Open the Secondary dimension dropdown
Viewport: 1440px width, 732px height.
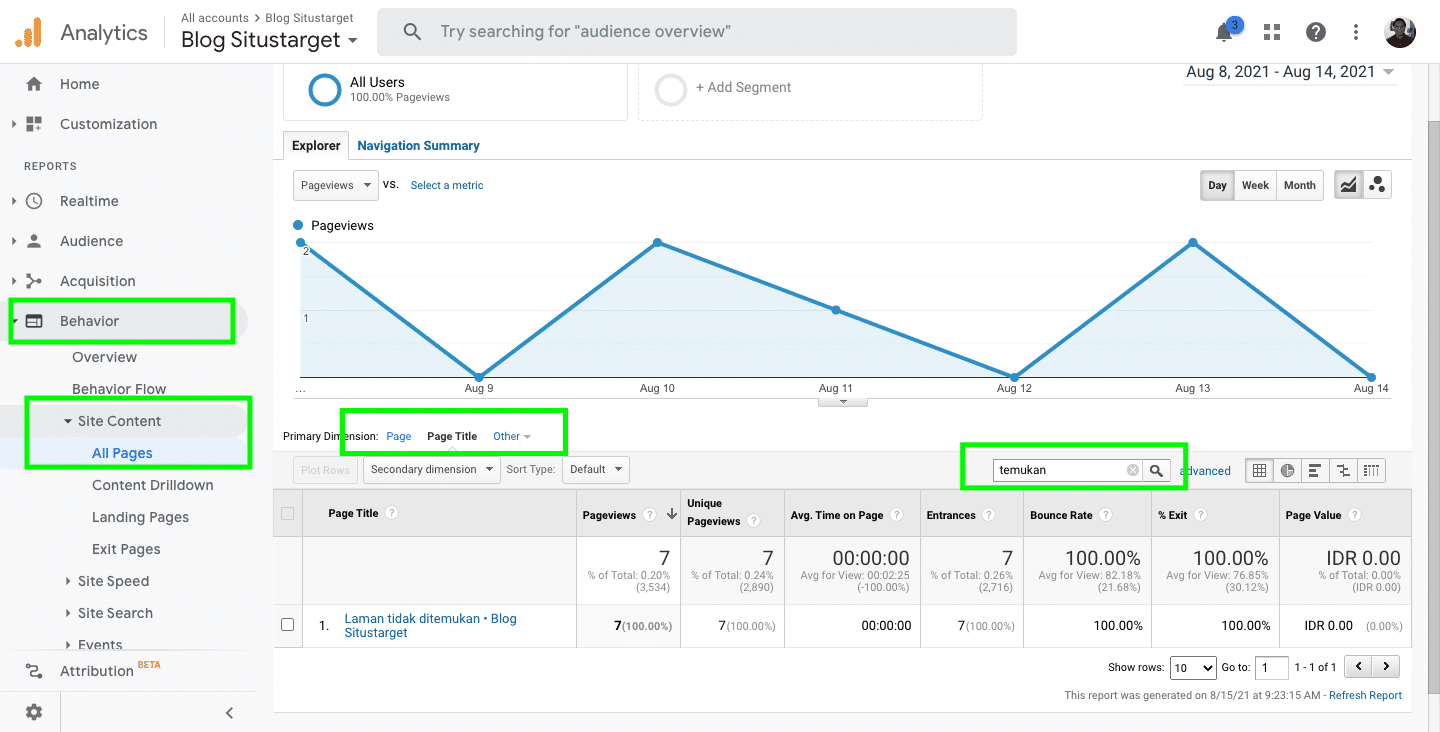(x=432, y=469)
